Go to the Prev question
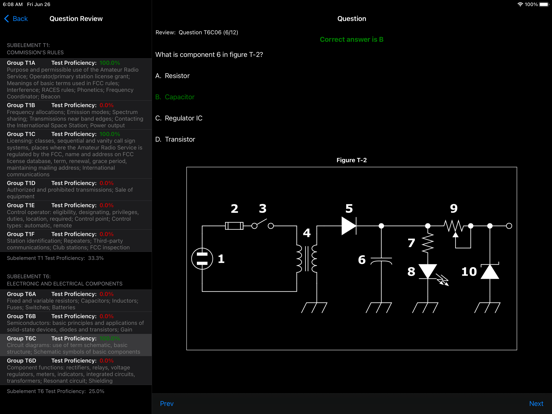 (x=167, y=403)
